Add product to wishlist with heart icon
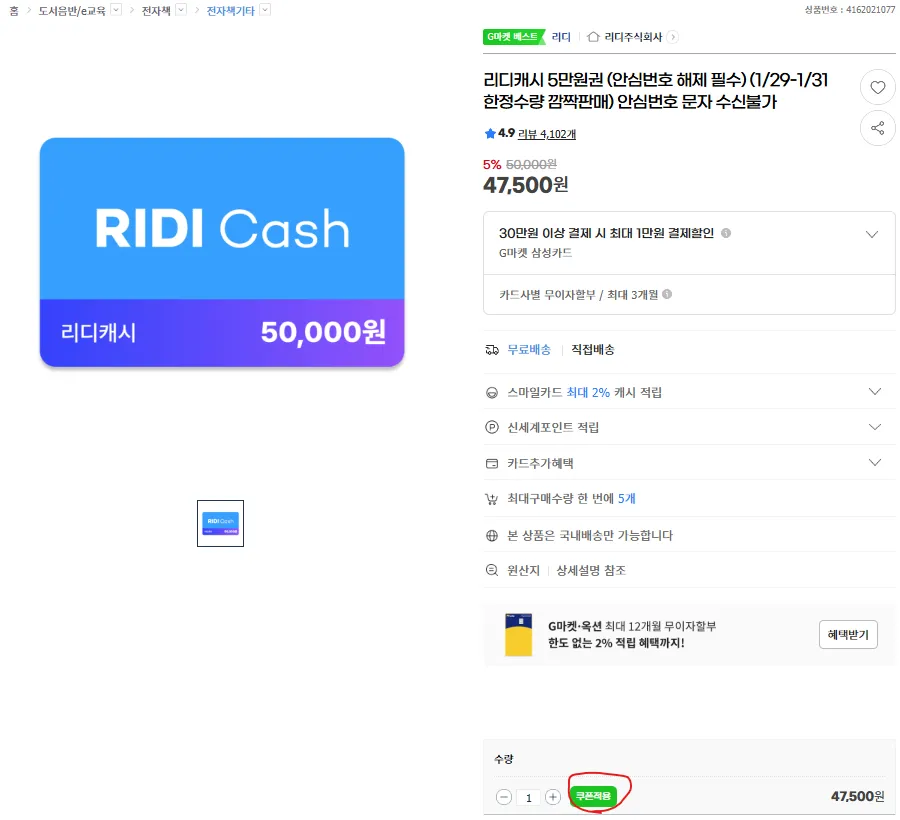This screenshot has height=820, width=900. coord(877,87)
